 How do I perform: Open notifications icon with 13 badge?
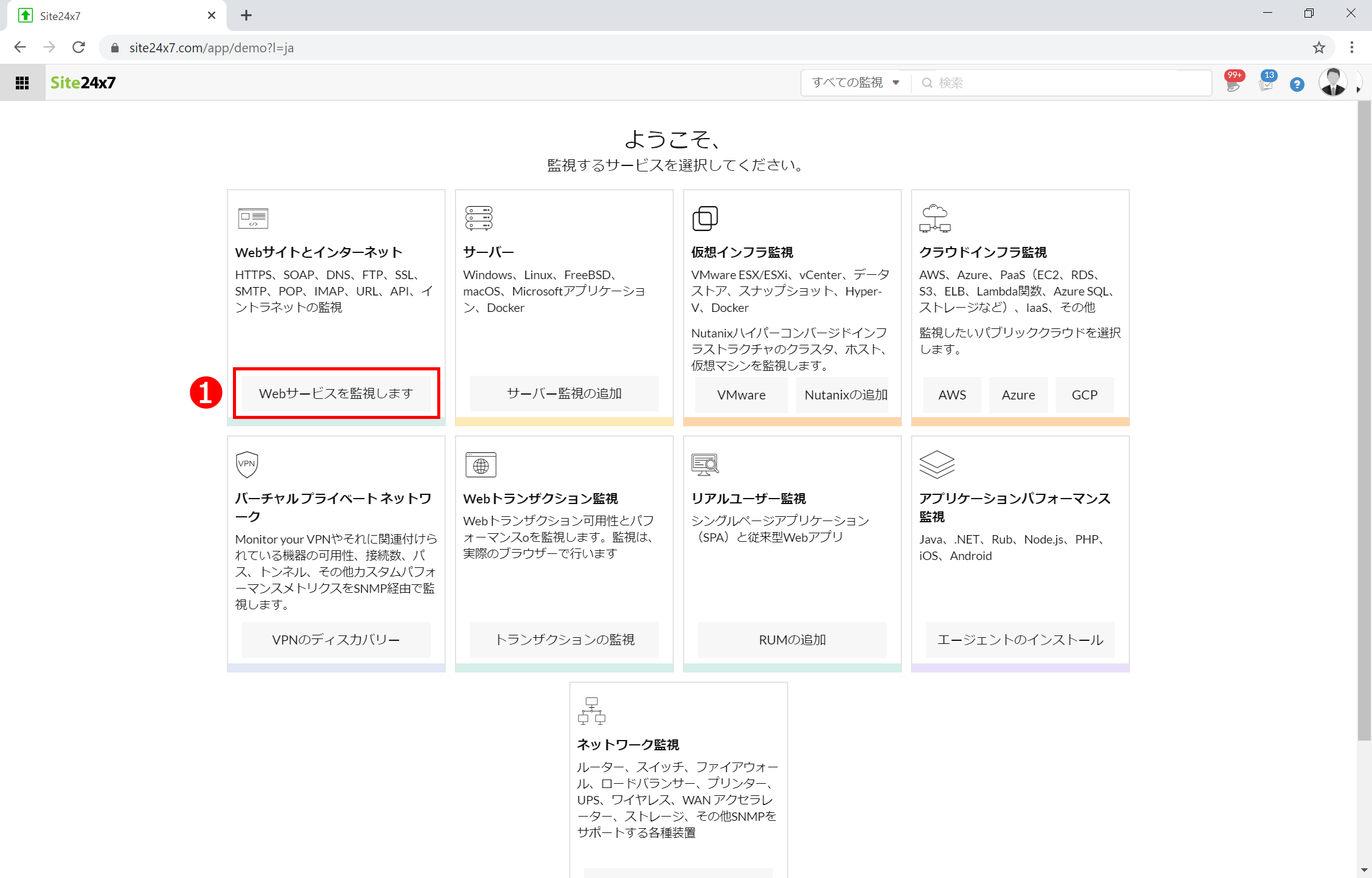[1267, 82]
